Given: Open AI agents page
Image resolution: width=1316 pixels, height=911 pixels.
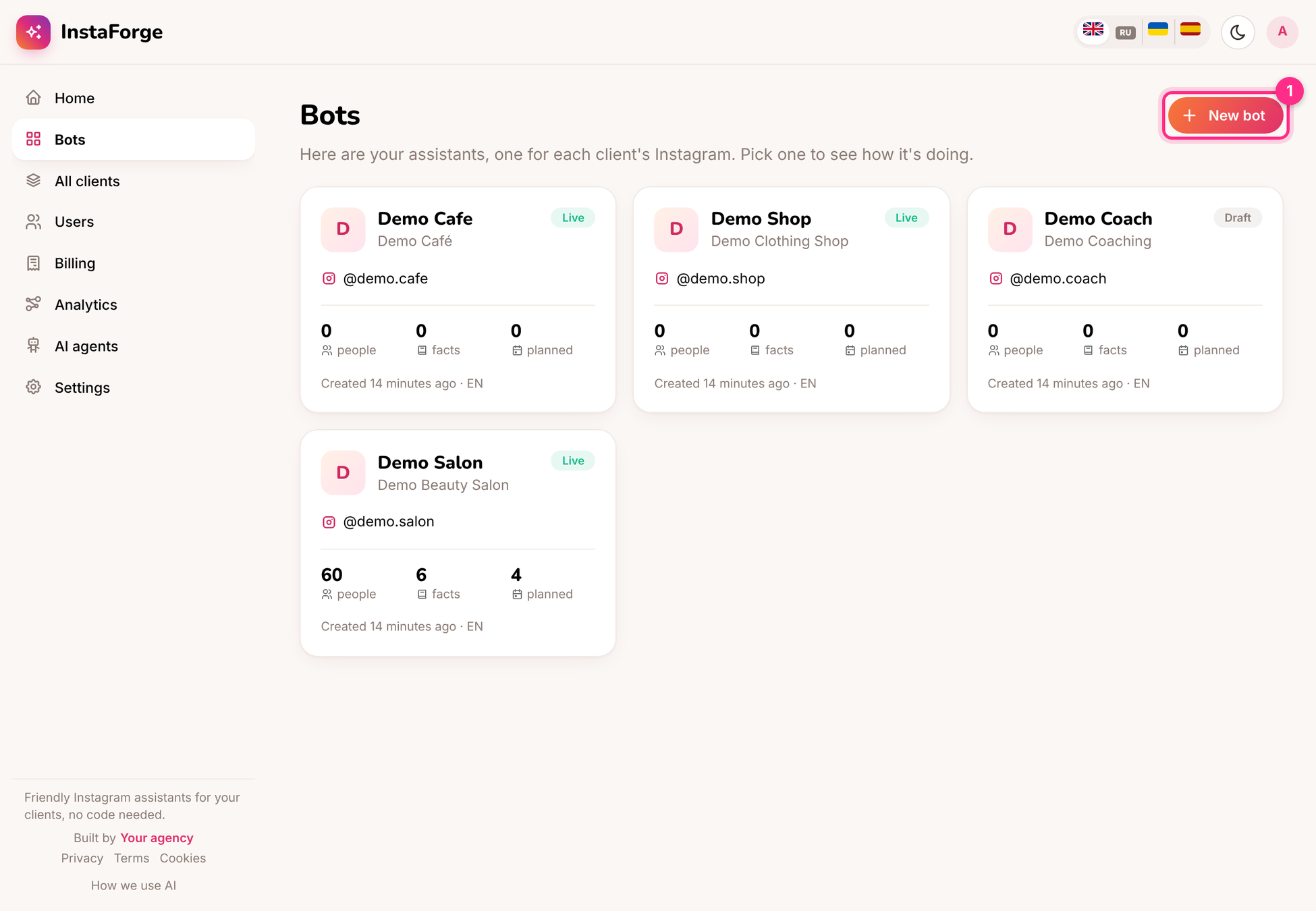Looking at the screenshot, I should 134,346.
